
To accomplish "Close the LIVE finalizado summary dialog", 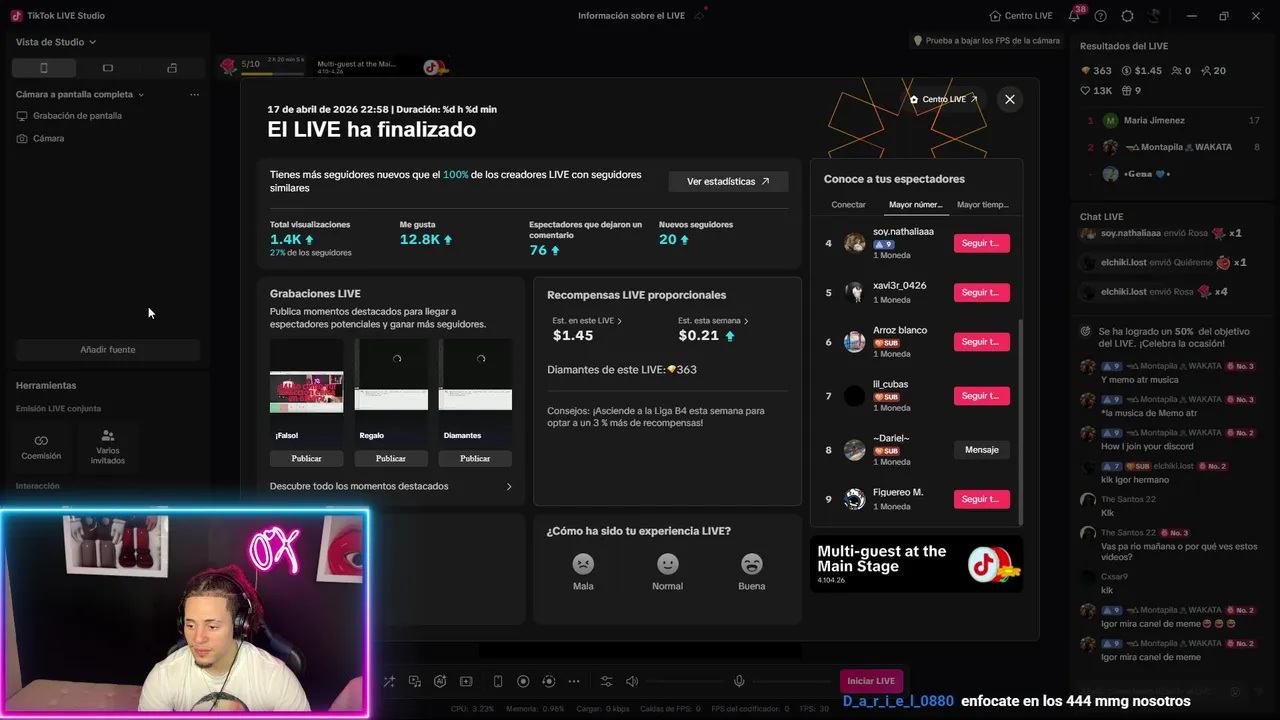I will pos(1010,99).
